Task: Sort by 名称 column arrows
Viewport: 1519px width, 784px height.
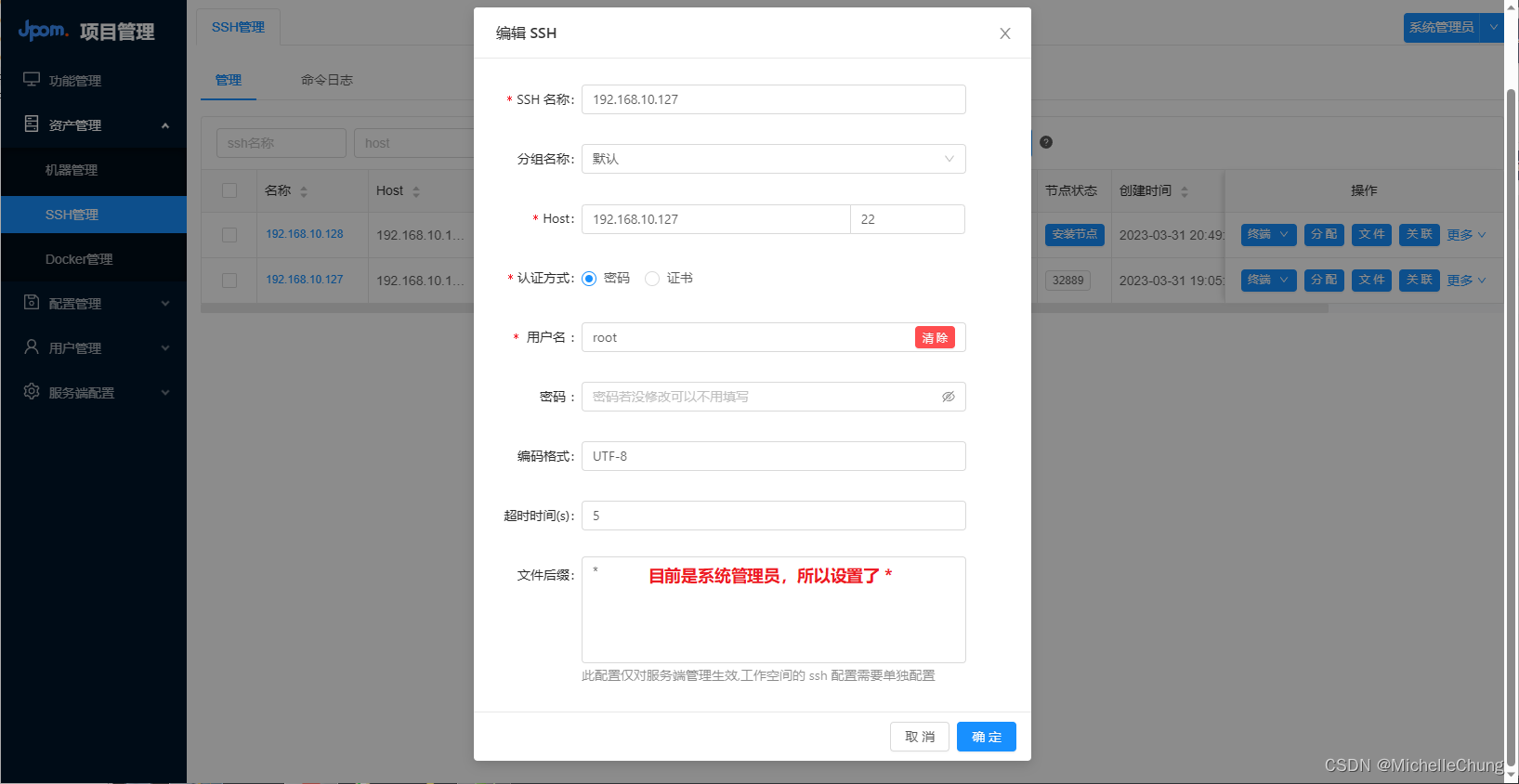Action: coord(304,191)
